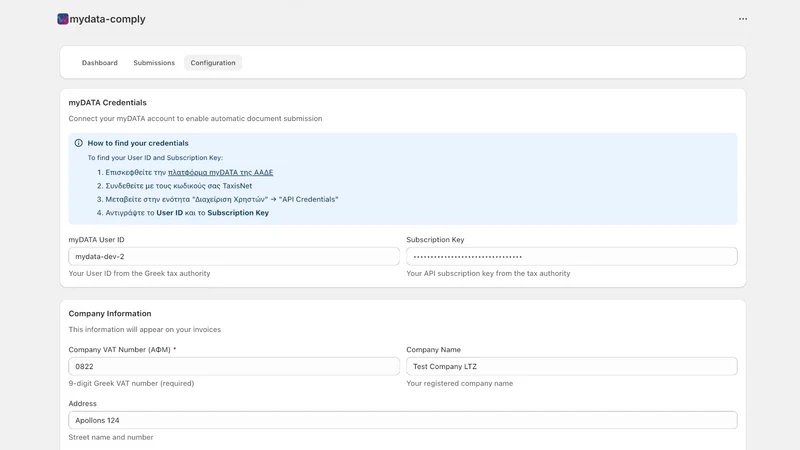Click the Subscription Key field label
The height and width of the screenshot is (450, 800).
435,240
